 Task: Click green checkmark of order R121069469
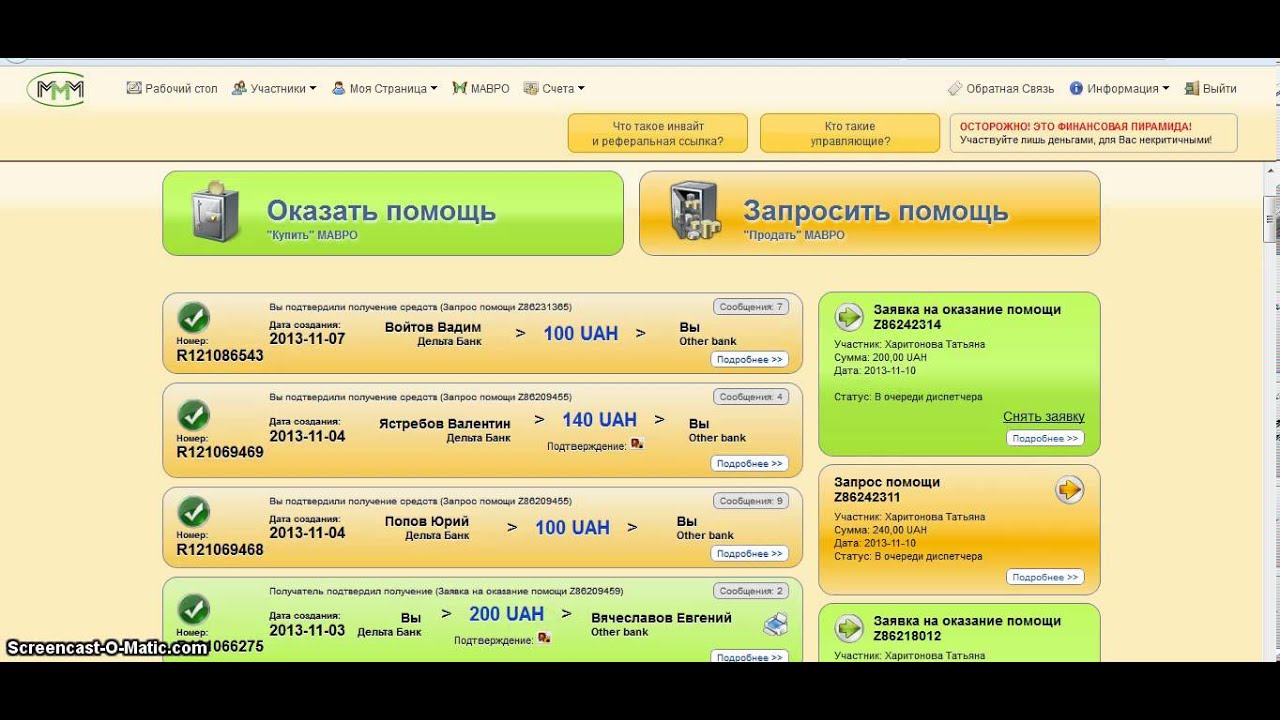tap(194, 415)
